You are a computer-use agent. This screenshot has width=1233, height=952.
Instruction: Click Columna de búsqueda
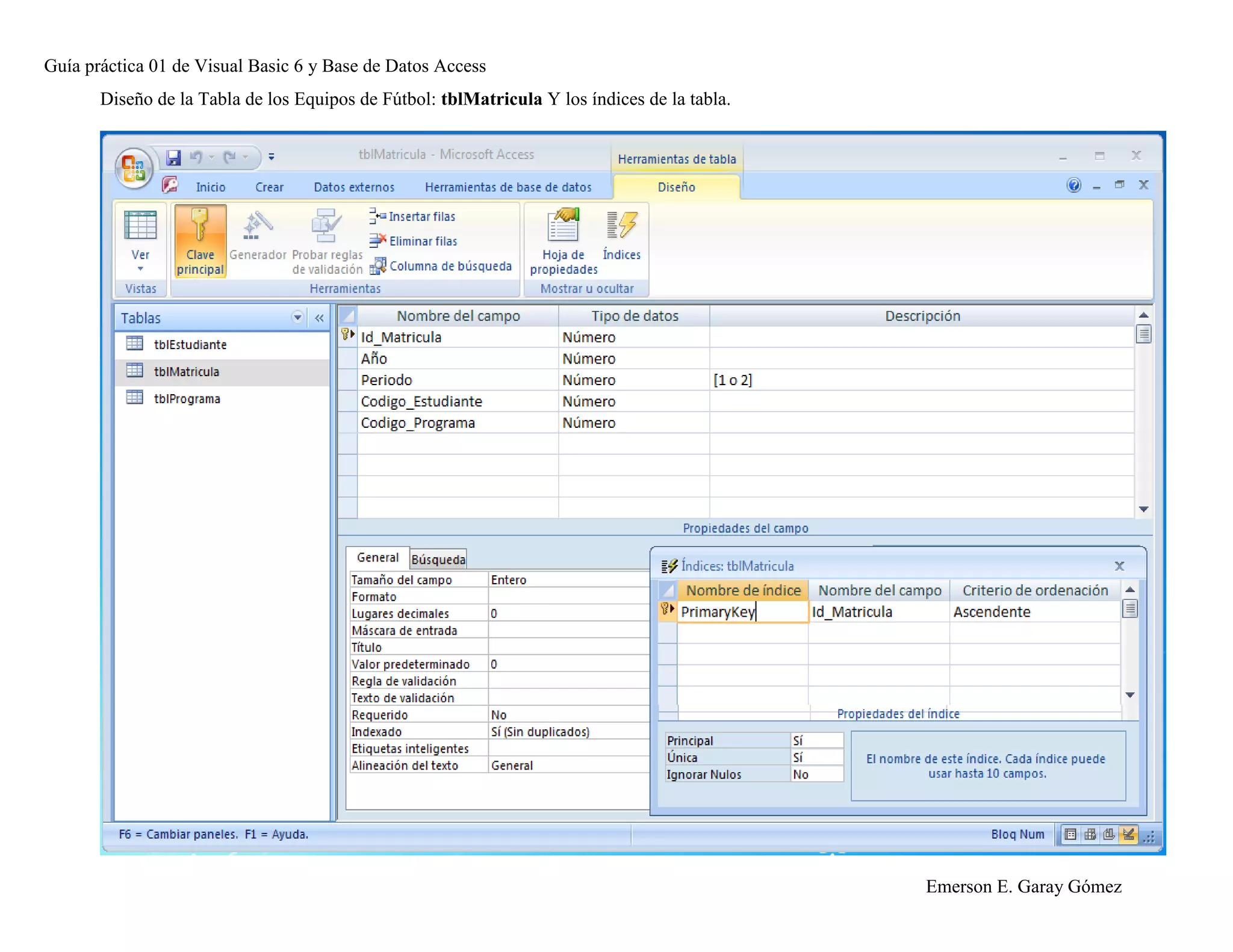[x=441, y=266]
